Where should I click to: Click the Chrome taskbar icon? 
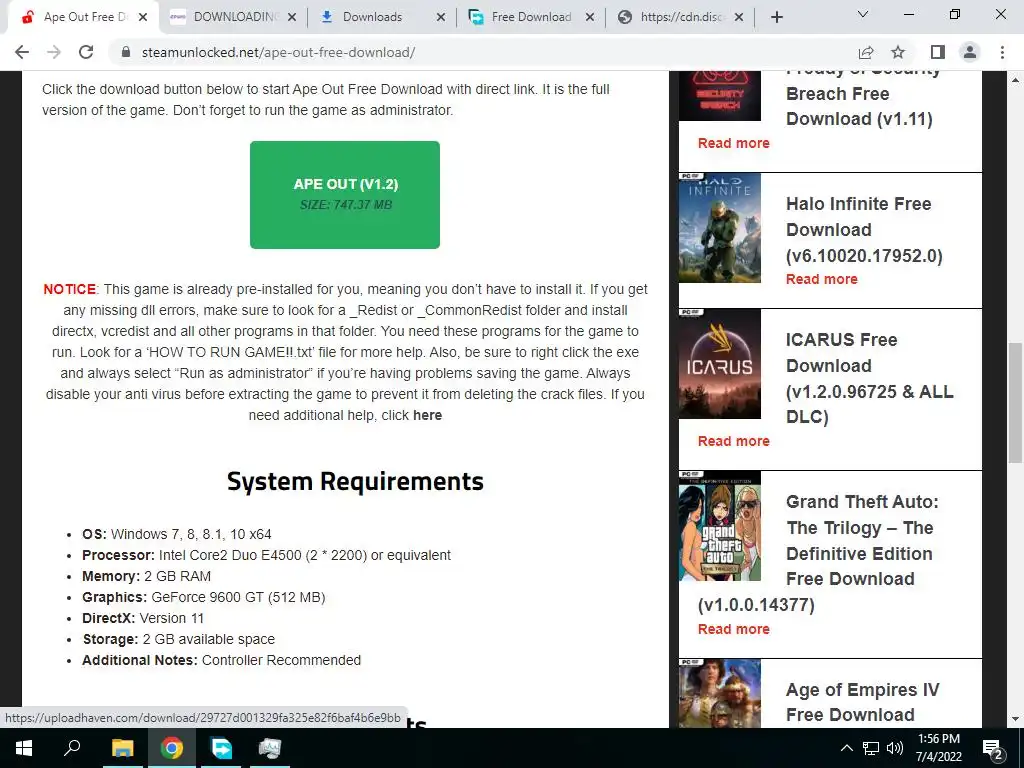(171, 748)
